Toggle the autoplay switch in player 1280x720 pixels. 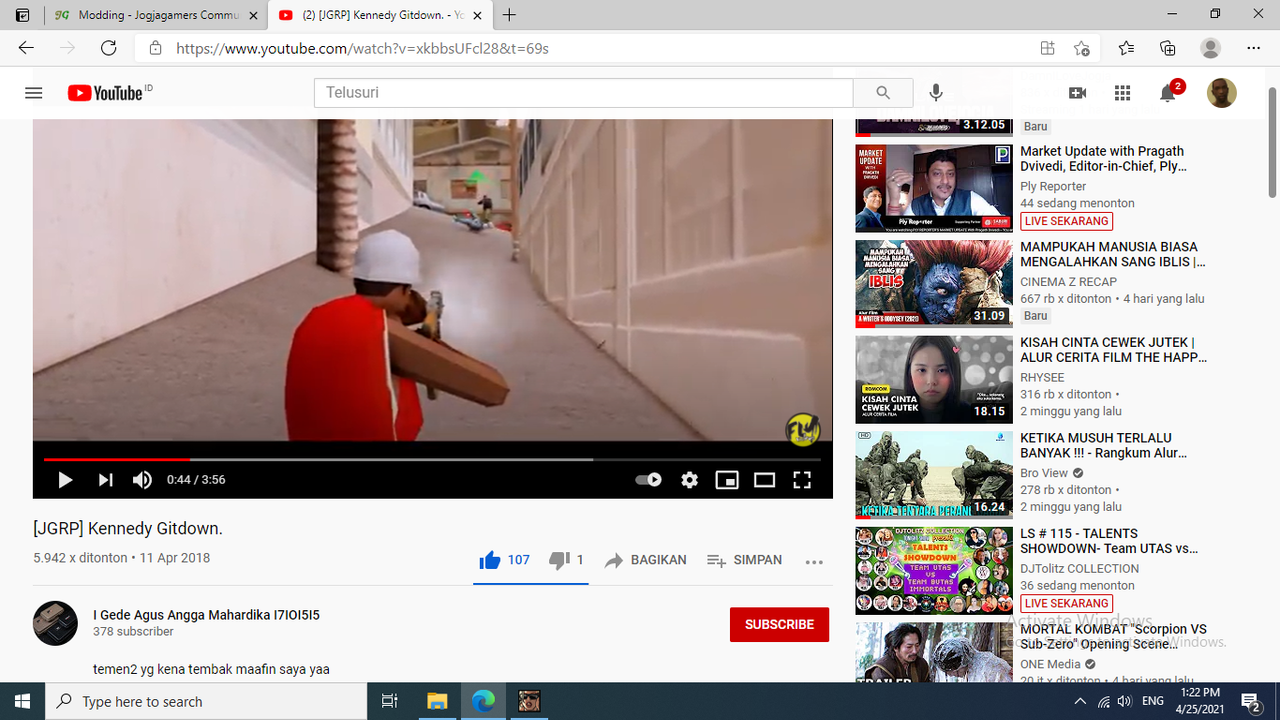648,480
